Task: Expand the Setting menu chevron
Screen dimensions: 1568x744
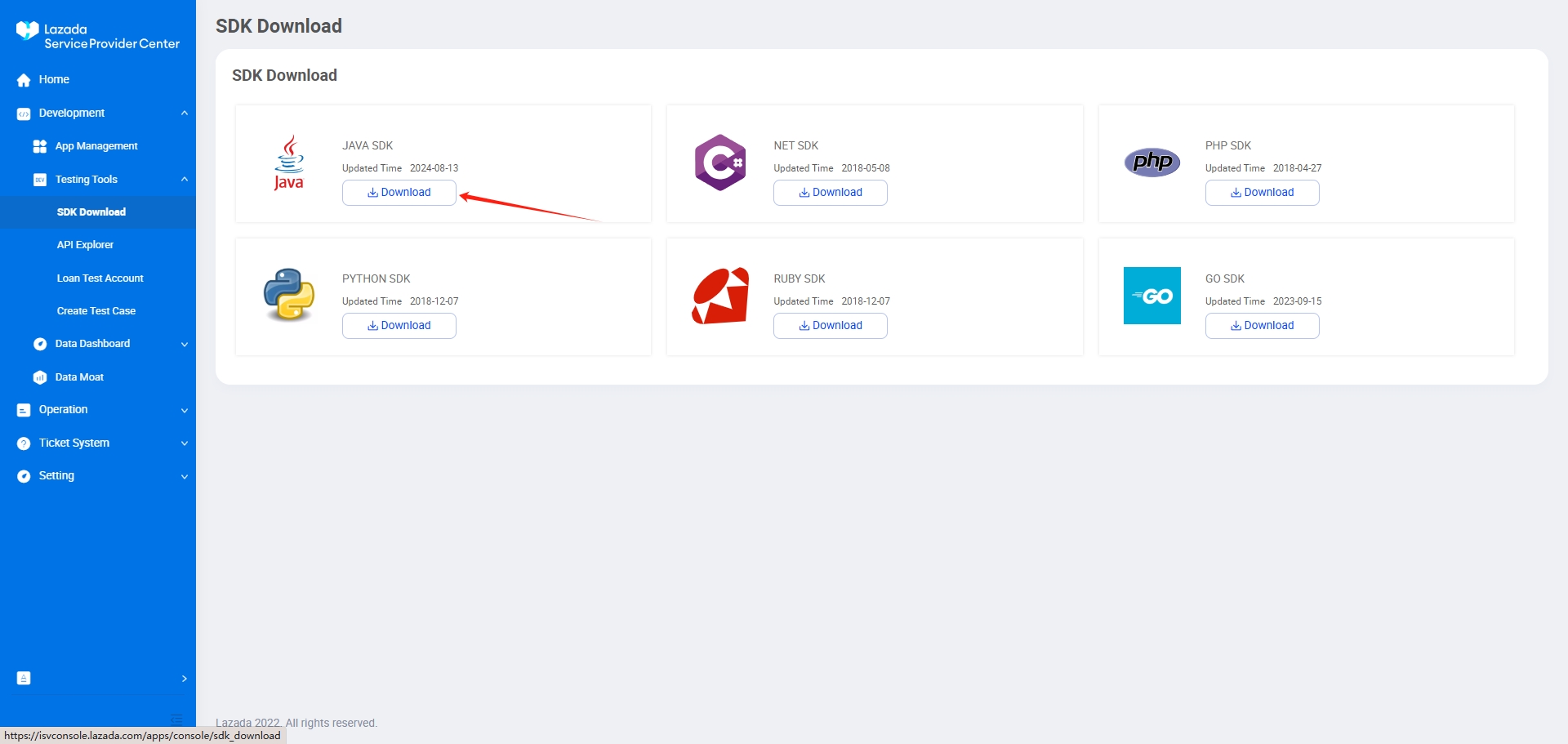Action: click(185, 477)
